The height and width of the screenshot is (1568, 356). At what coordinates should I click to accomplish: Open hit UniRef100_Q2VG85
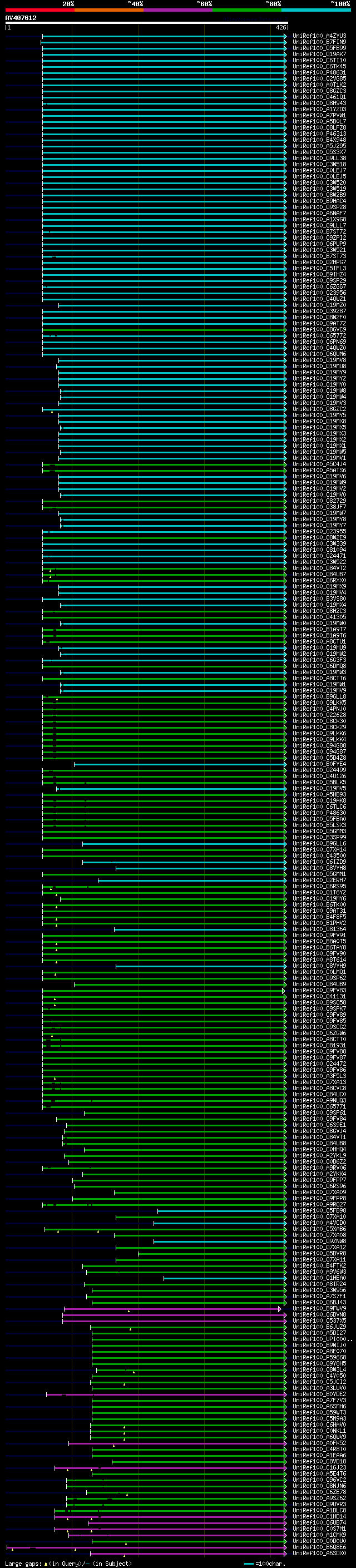(x=319, y=78)
